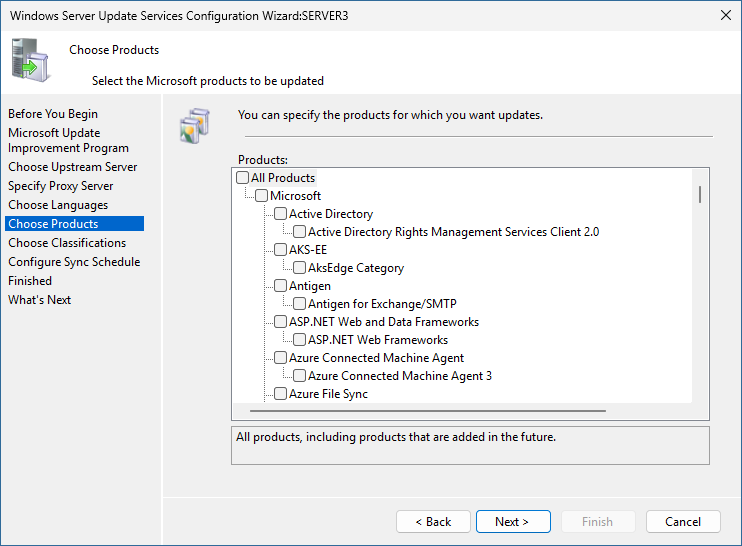
Task: Select the Azure File Sync label
Action: [x=328, y=394]
